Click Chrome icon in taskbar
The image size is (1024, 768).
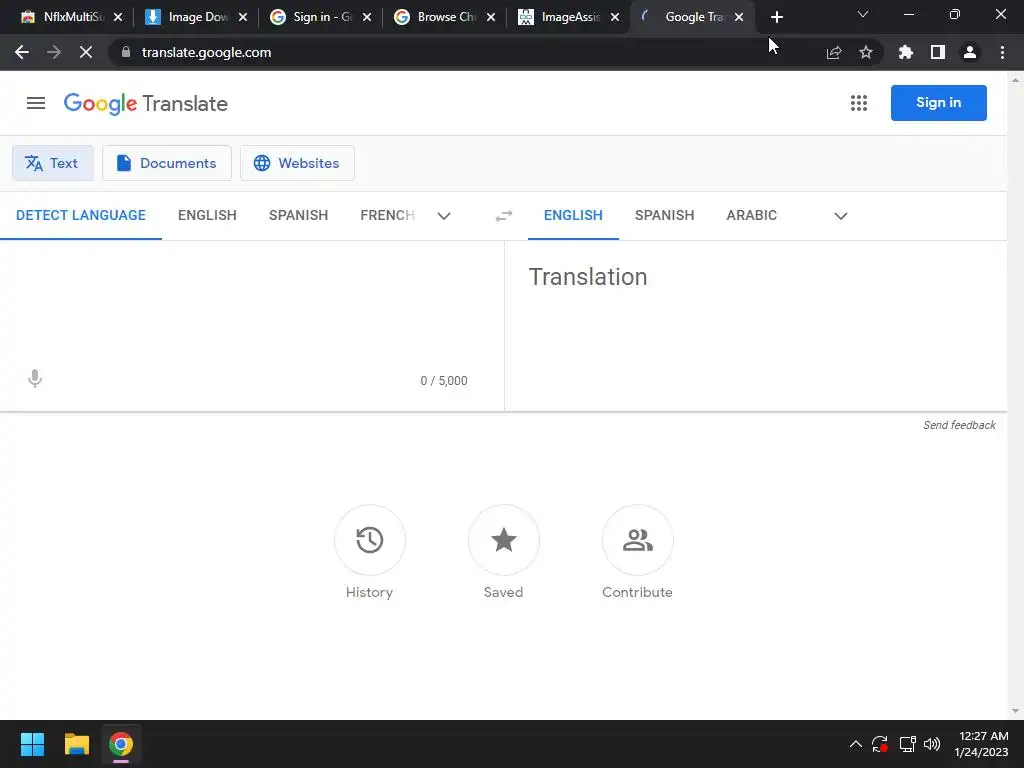point(121,744)
